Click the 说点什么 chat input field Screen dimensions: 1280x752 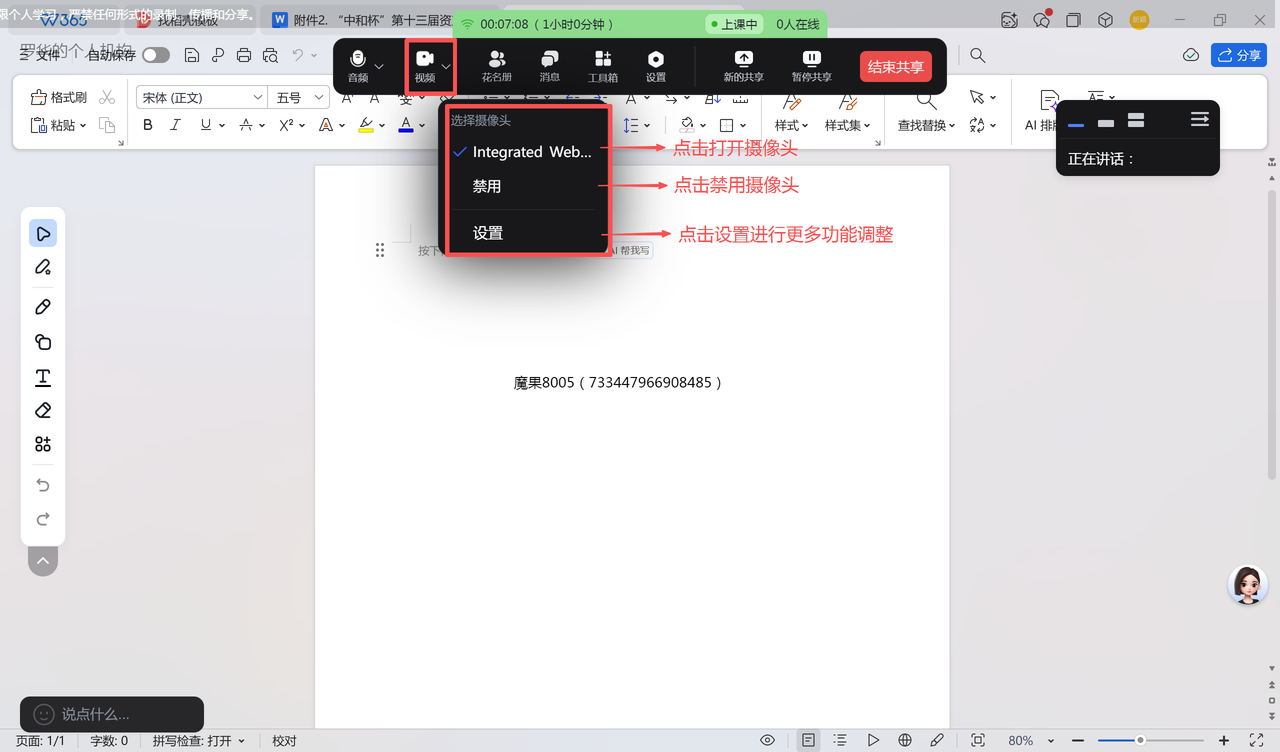pos(112,714)
